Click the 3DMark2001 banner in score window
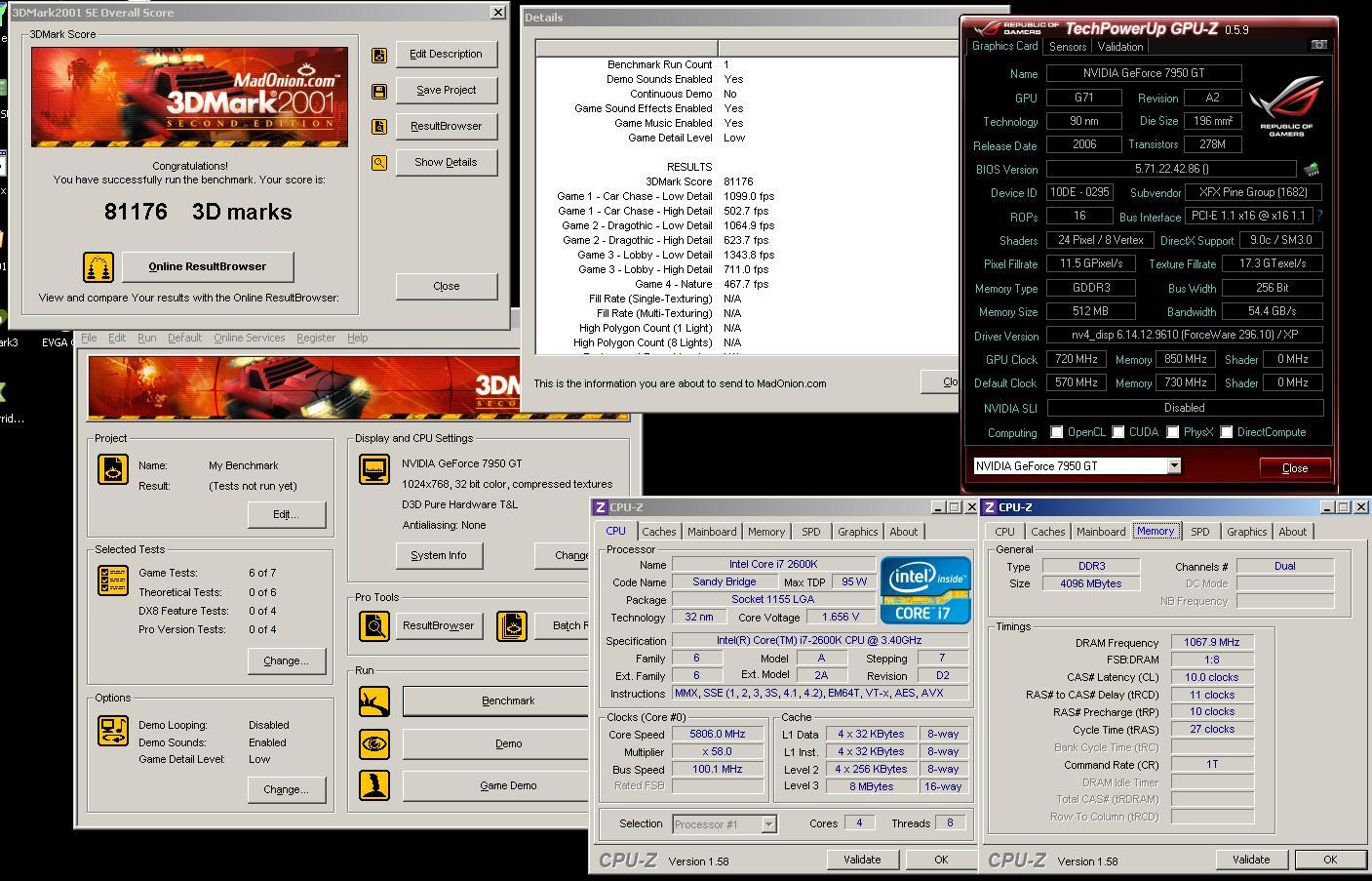Viewport: 1372px width, 881px height. [x=189, y=97]
